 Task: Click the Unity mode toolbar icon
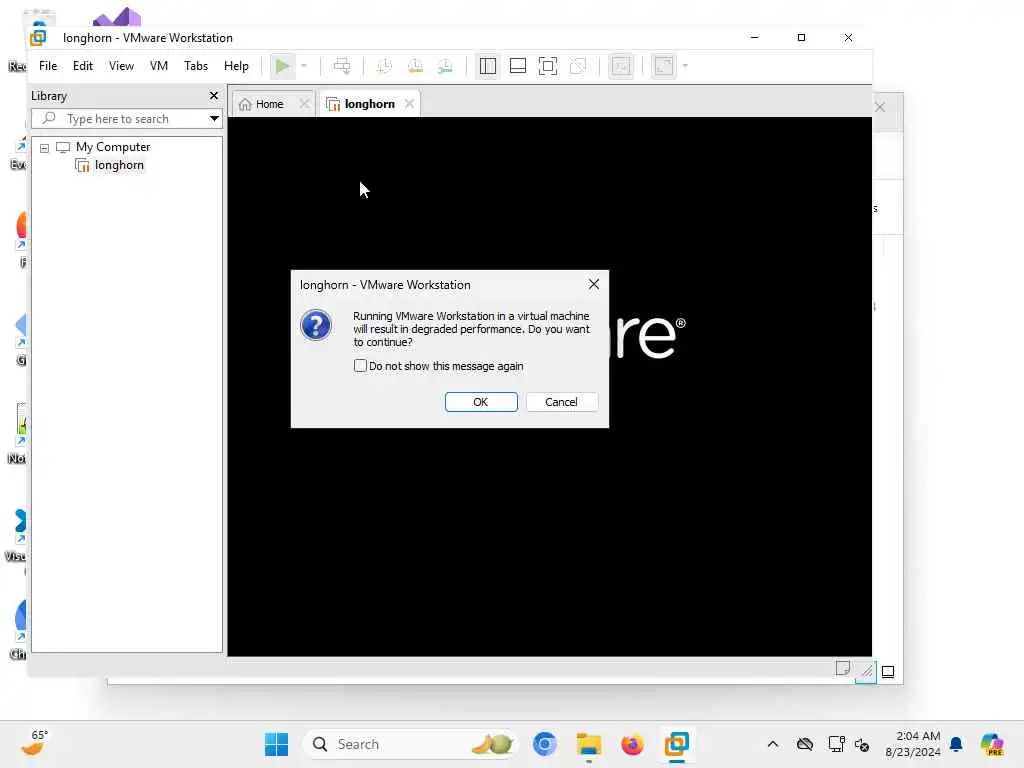coord(578,66)
